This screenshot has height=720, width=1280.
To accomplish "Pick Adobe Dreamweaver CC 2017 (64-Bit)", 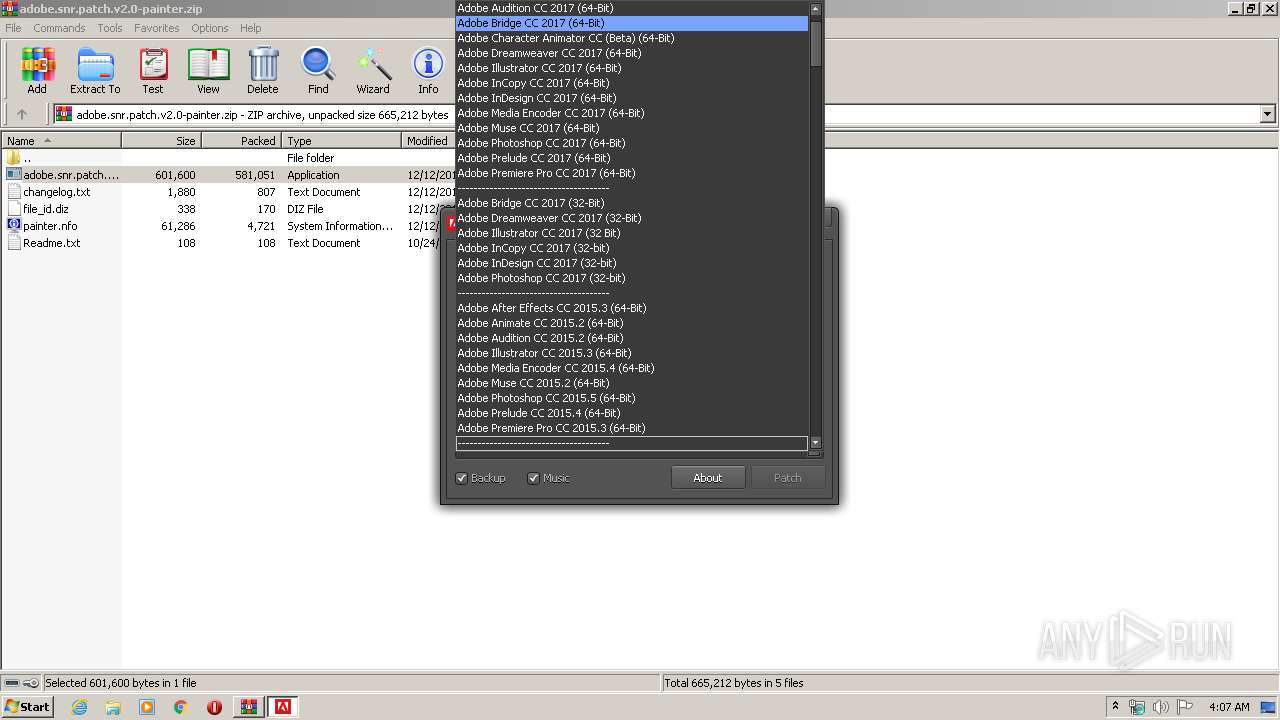I will (632, 53).
